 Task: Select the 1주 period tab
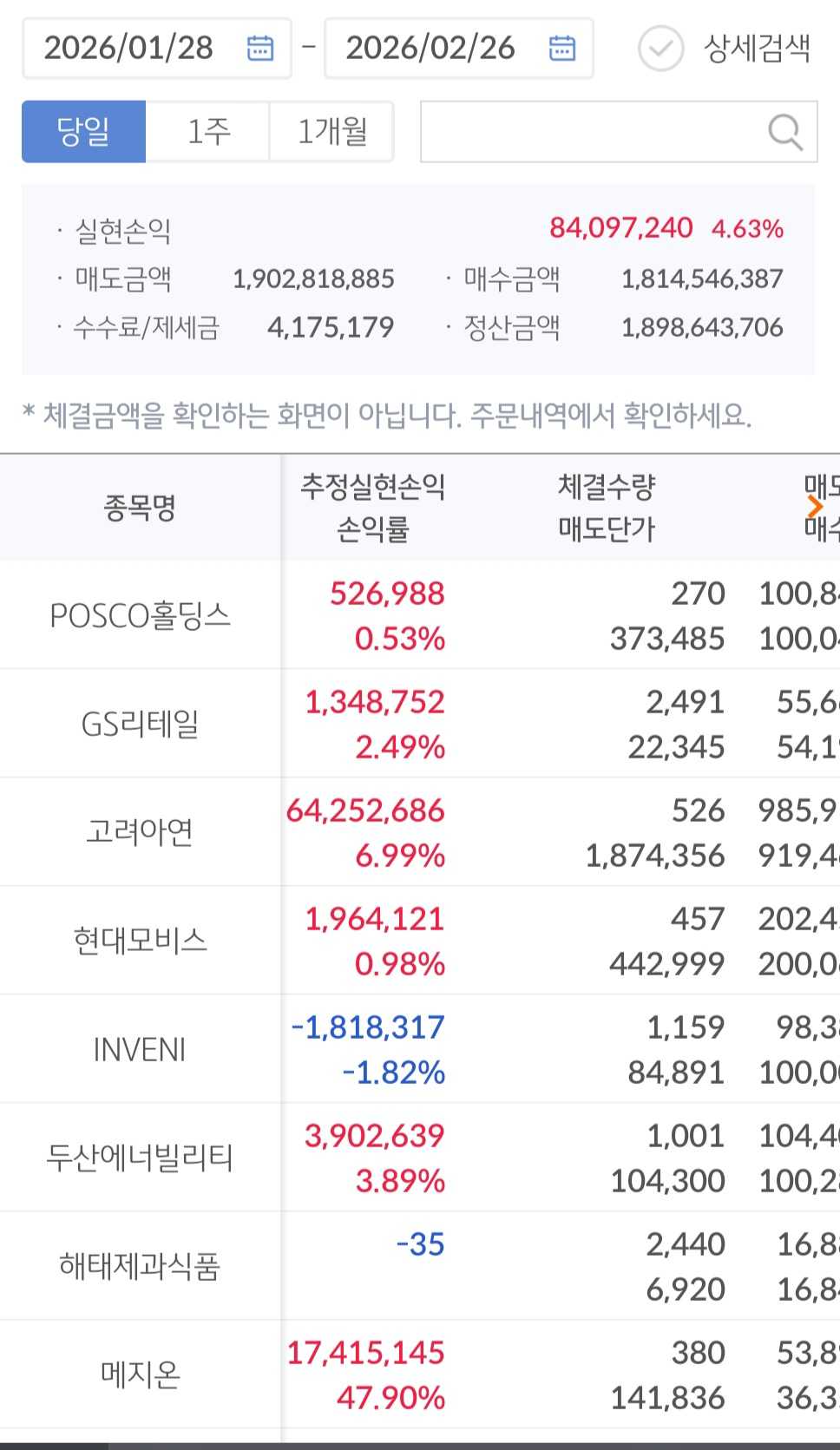[208, 132]
